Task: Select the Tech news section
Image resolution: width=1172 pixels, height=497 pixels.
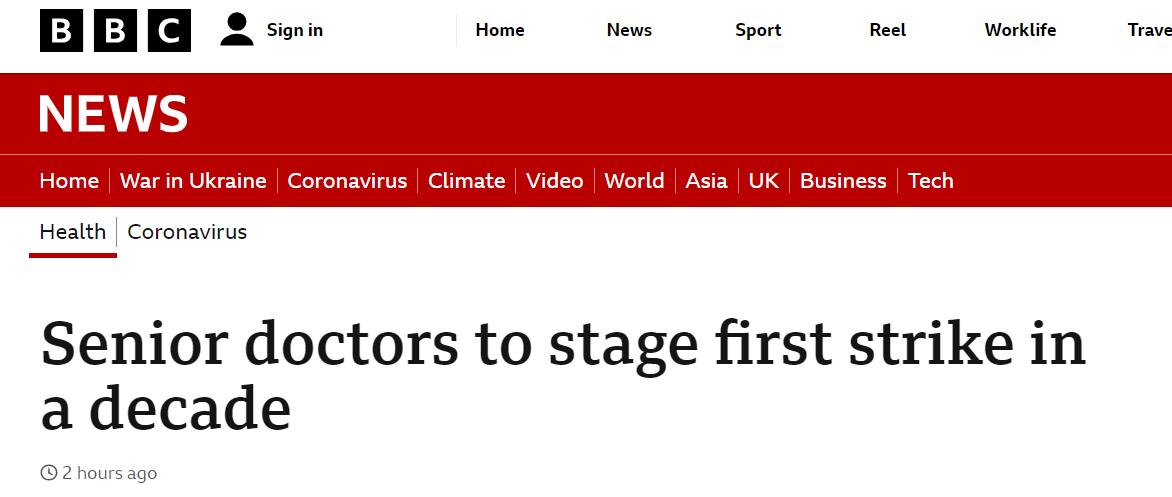Action: [930, 181]
